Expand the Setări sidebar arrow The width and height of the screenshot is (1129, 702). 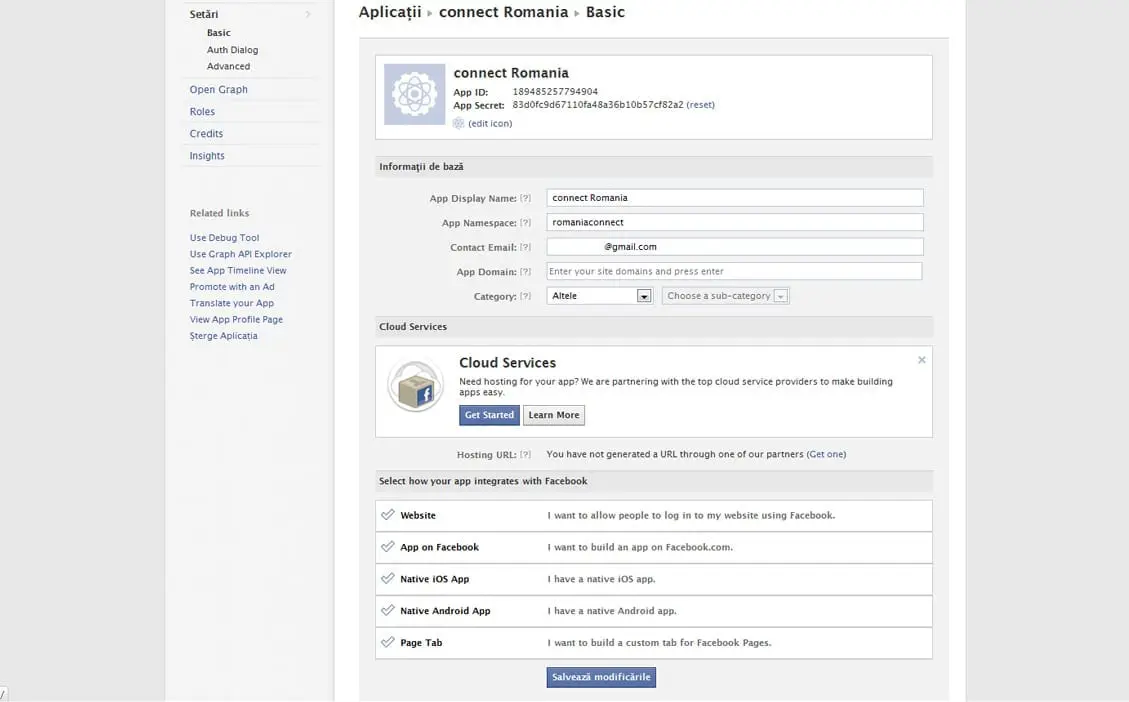click(308, 14)
